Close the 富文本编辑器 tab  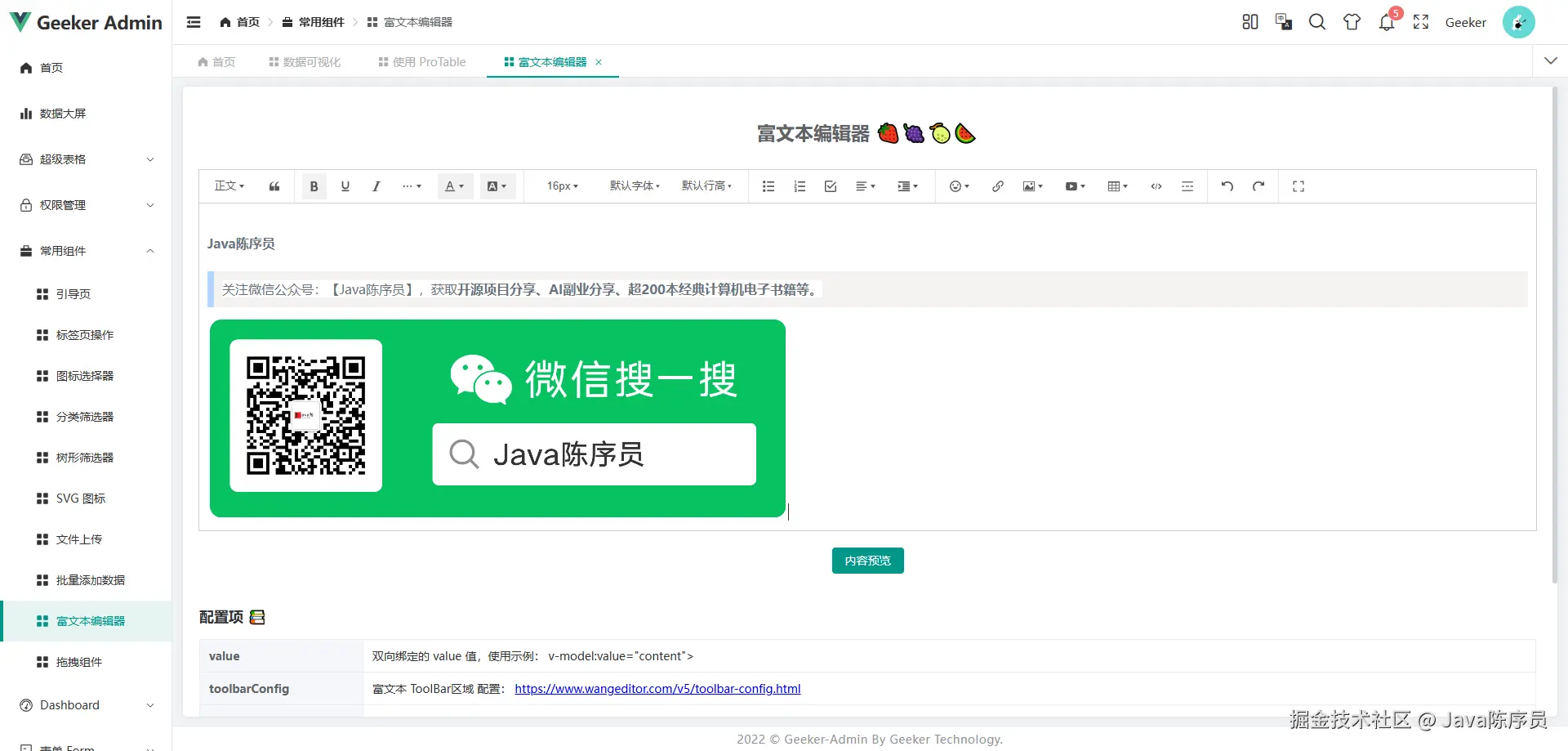point(599,62)
